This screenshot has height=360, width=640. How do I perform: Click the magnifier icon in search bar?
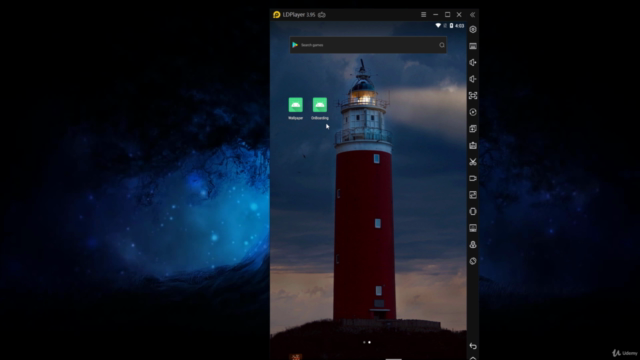[x=442, y=45]
